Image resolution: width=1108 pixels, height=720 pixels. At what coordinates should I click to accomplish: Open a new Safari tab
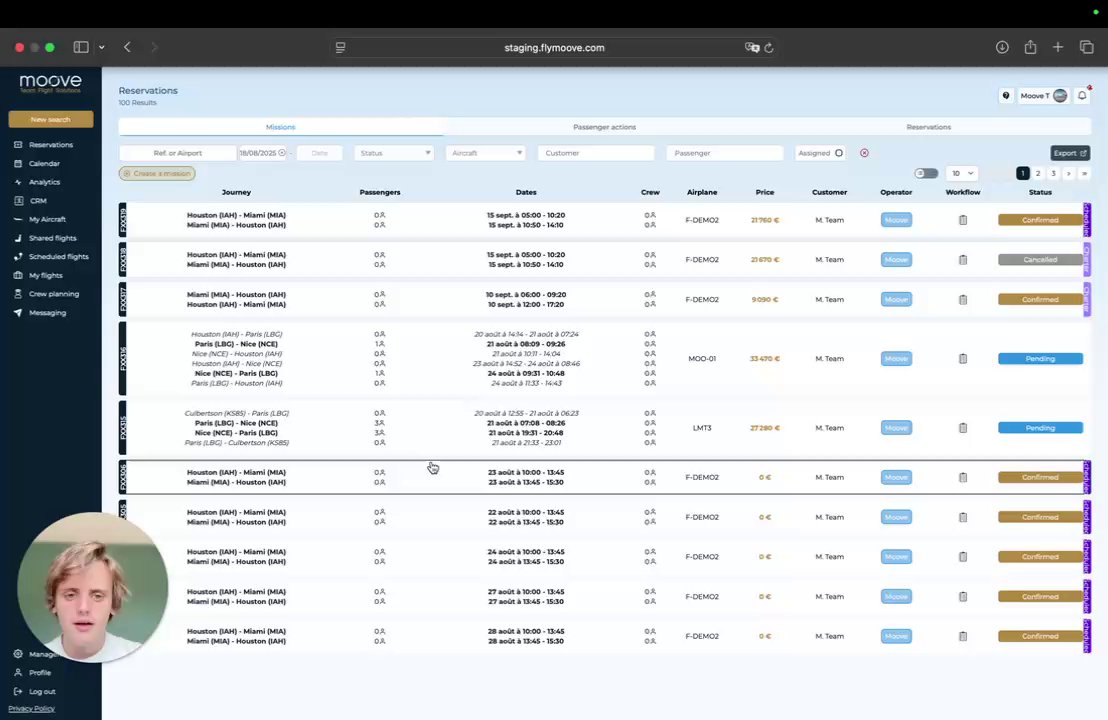pyautogui.click(x=1058, y=47)
